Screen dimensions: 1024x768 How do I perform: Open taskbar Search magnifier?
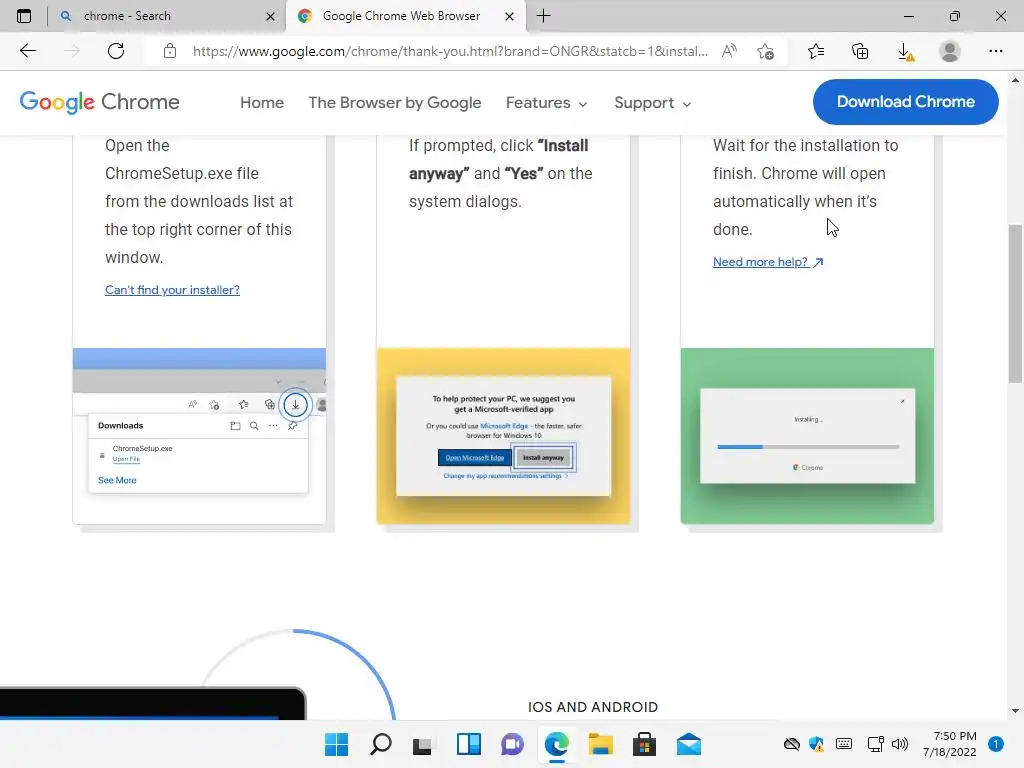[381, 744]
